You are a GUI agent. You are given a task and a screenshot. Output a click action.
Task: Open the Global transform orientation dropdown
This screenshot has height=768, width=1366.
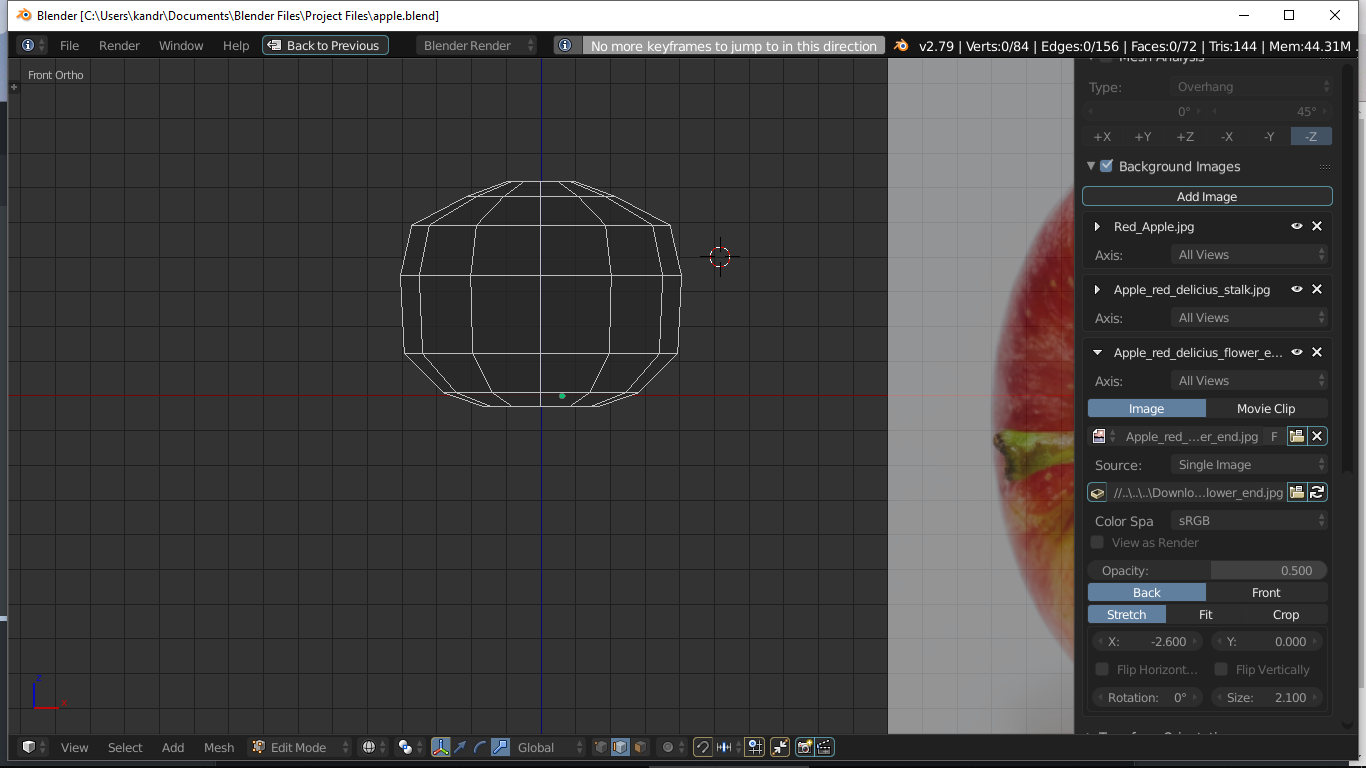(x=548, y=747)
